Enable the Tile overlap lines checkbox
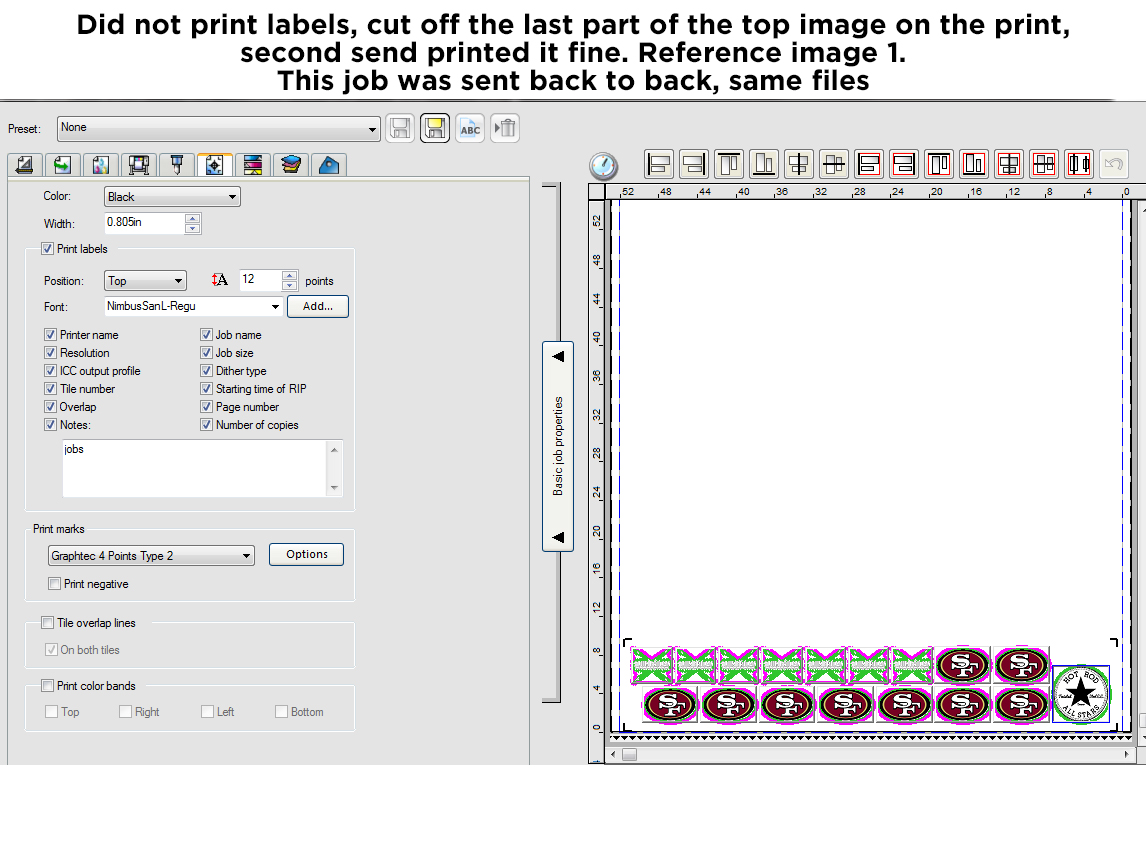This screenshot has height=864, width=1146. point(48,623)
